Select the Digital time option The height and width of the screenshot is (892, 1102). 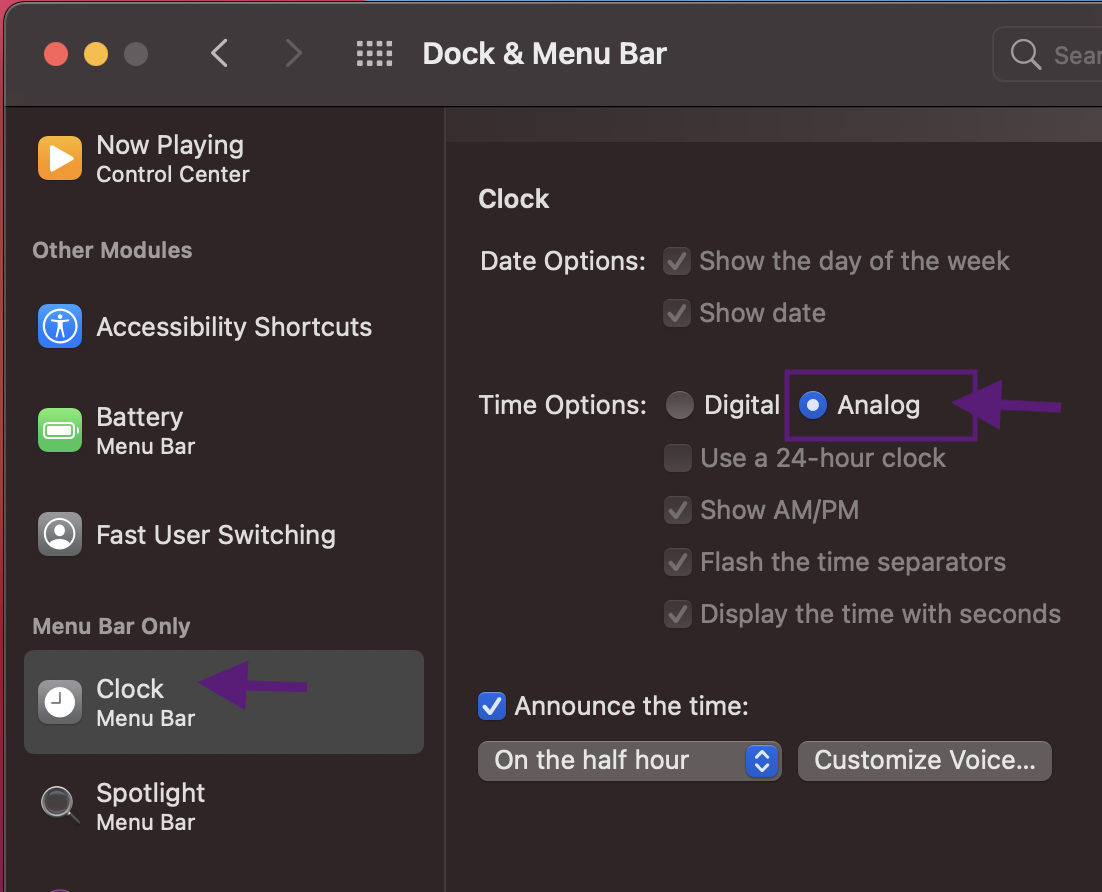(680, 405)
